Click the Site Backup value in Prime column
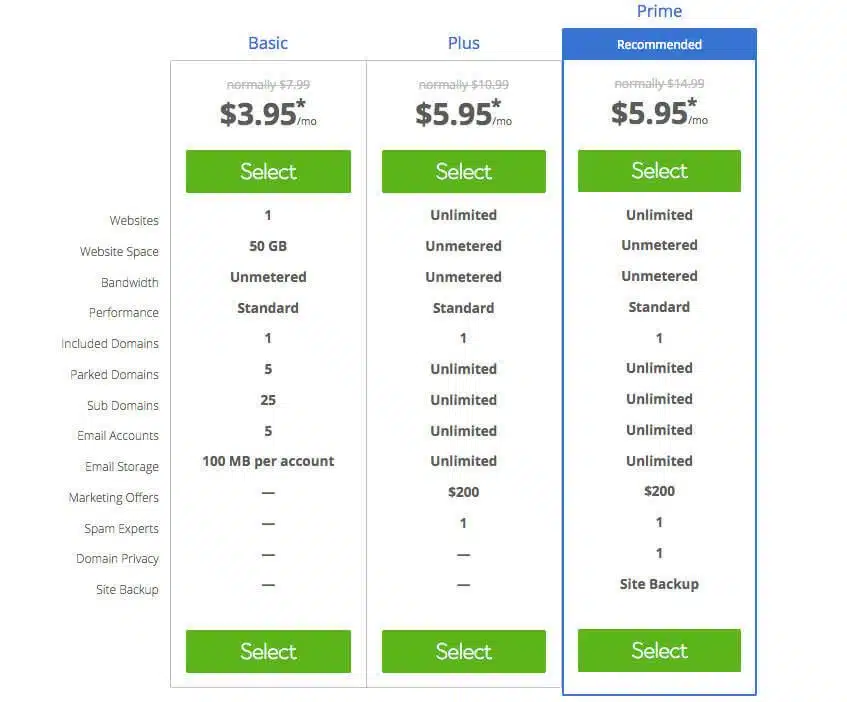The height and width of the screenshot is (702, 847). pos(659,584)
